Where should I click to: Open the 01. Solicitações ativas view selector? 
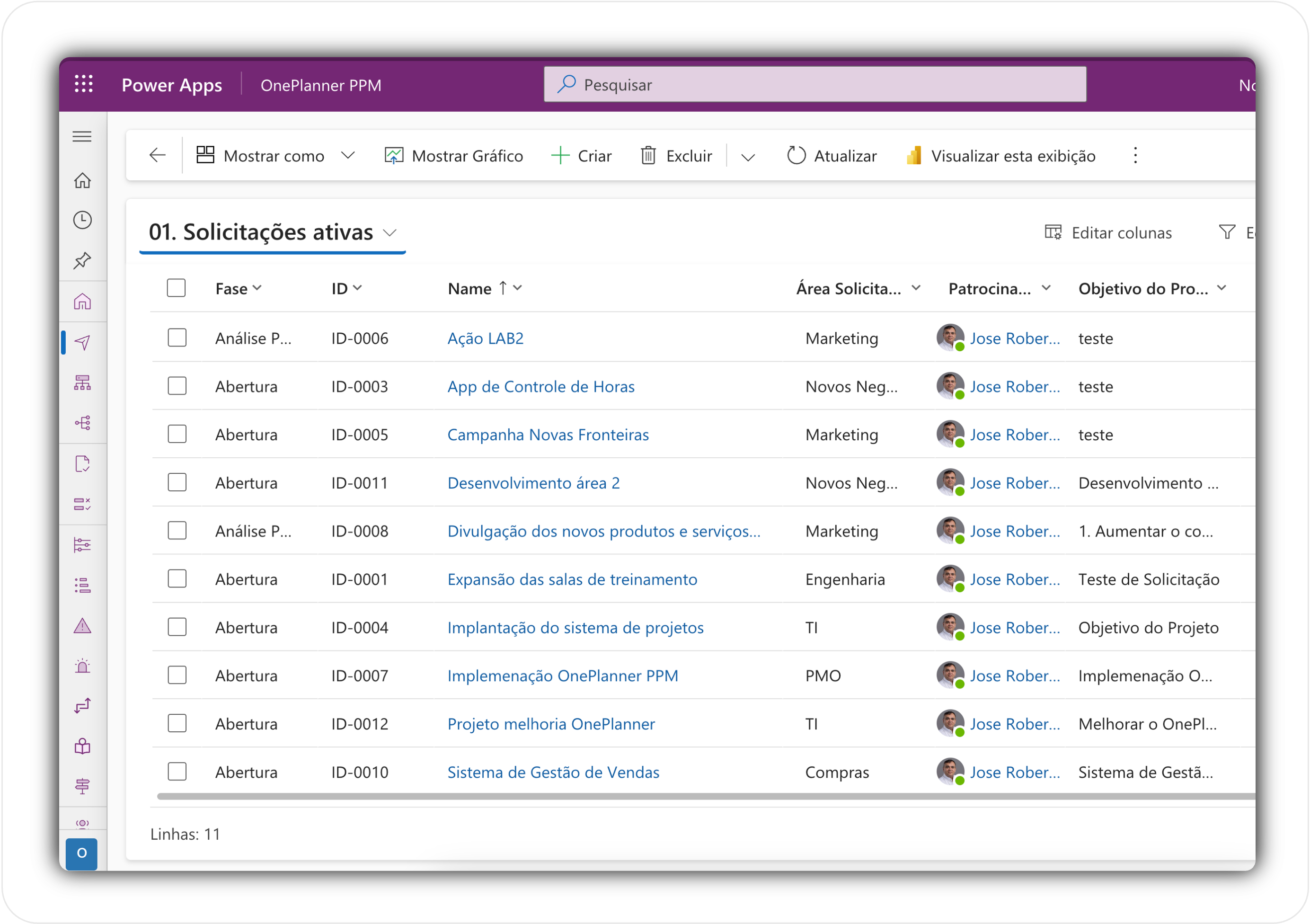tap(272, 232)
